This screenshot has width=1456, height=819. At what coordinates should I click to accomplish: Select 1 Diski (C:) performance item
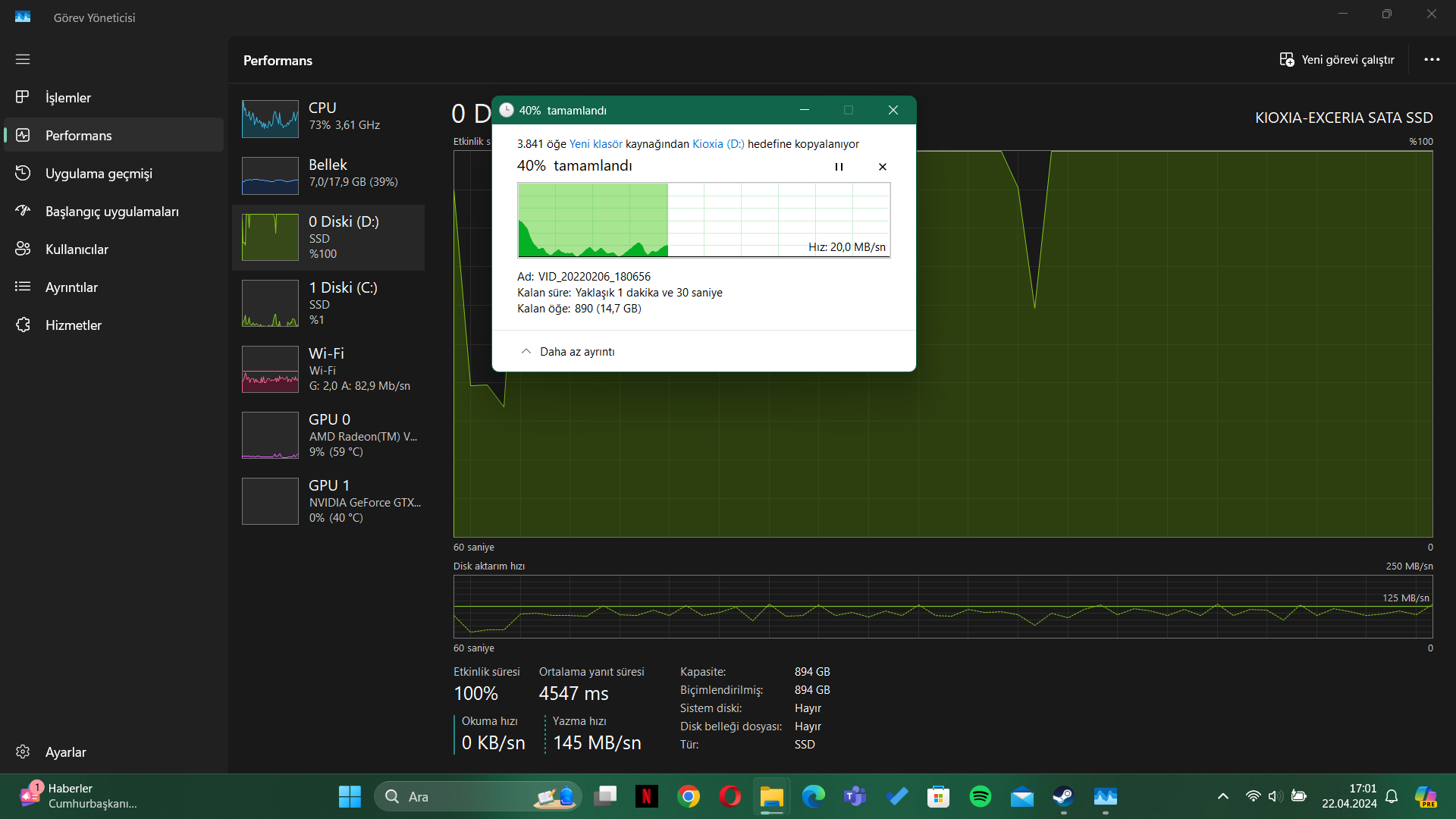click(328, 303)
